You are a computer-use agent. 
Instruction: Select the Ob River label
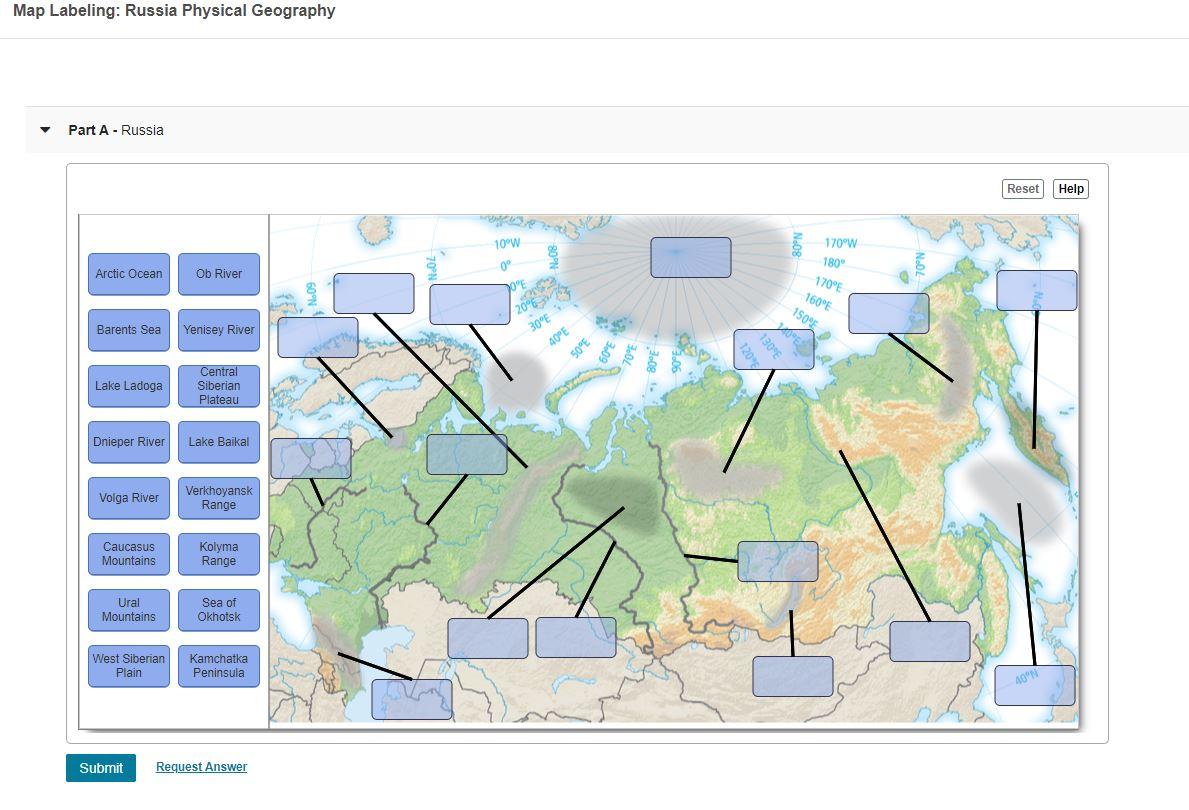tap(219, 274)
